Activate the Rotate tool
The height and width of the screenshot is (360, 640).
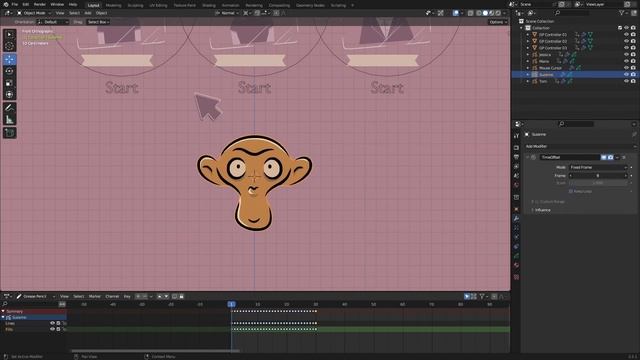pyautogui.click(x=9, y=71)
